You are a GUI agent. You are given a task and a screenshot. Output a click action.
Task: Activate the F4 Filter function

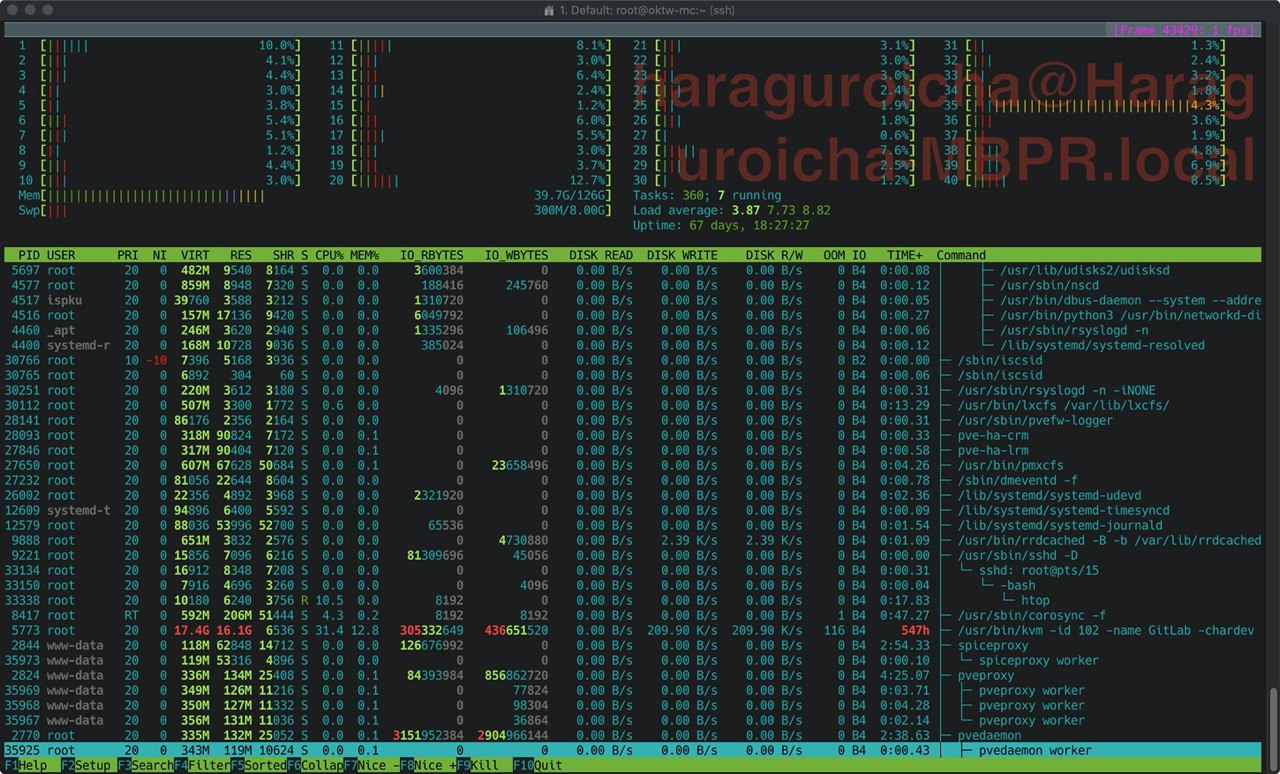click(202, 766)
